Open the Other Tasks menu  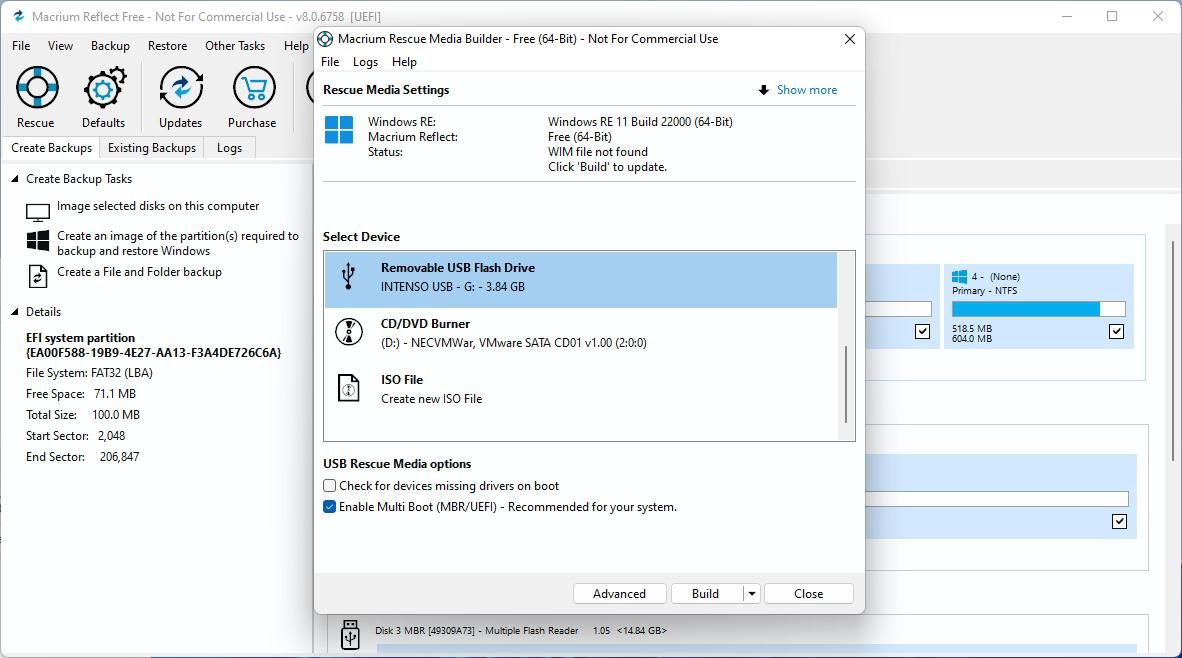pos(235,46)
